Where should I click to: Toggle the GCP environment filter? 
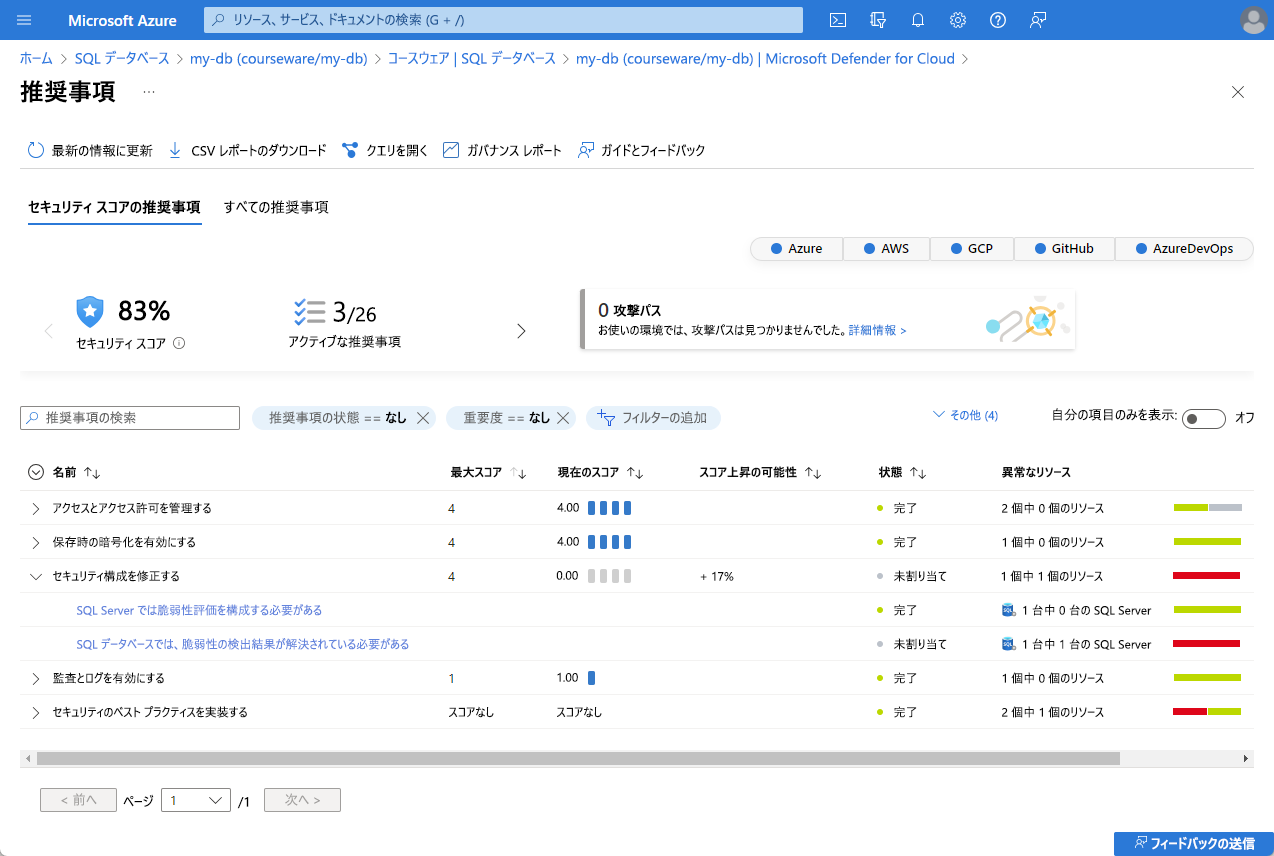click(971, 249)
